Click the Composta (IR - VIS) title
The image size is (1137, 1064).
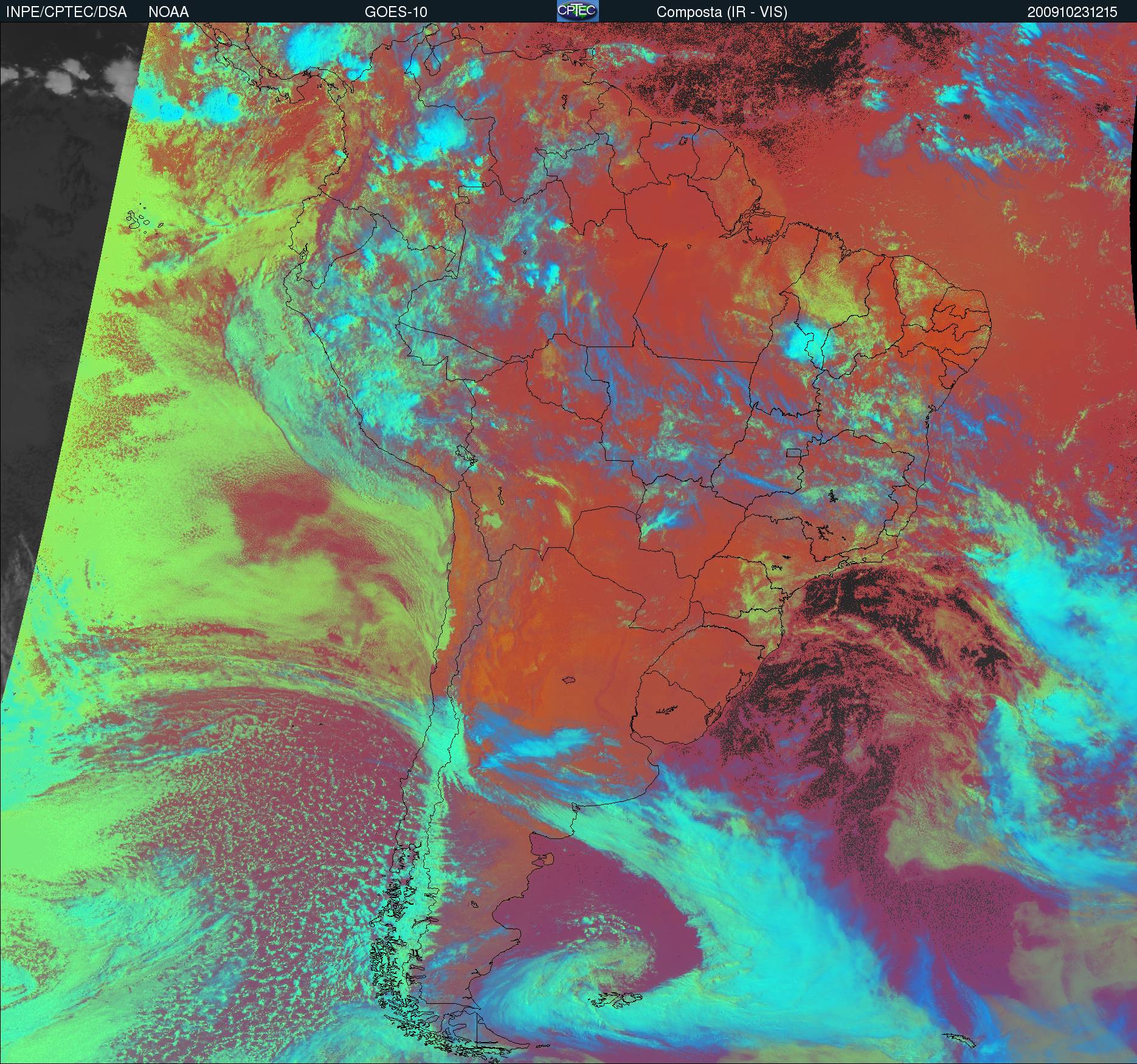coord(722,12)
